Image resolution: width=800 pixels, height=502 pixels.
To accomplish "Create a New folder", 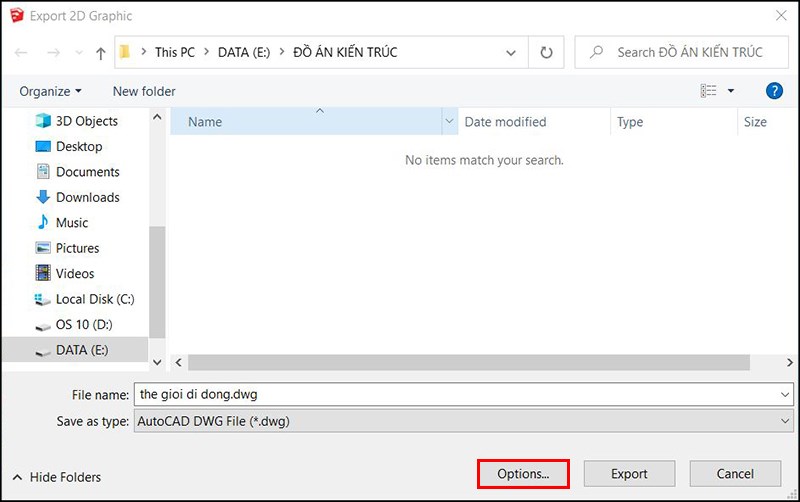I will tap(144, 91).
